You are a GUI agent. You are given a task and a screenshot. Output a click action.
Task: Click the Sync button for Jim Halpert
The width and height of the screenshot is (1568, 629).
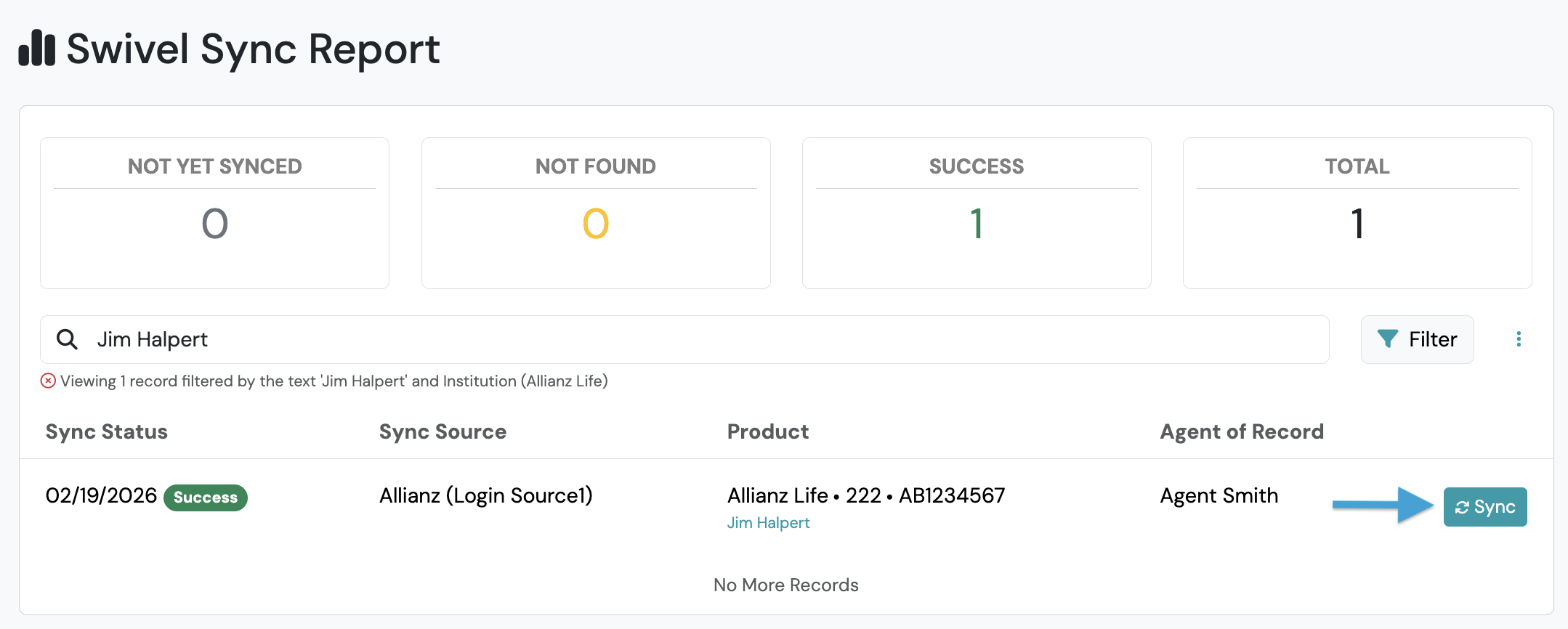coord(1485,507)
